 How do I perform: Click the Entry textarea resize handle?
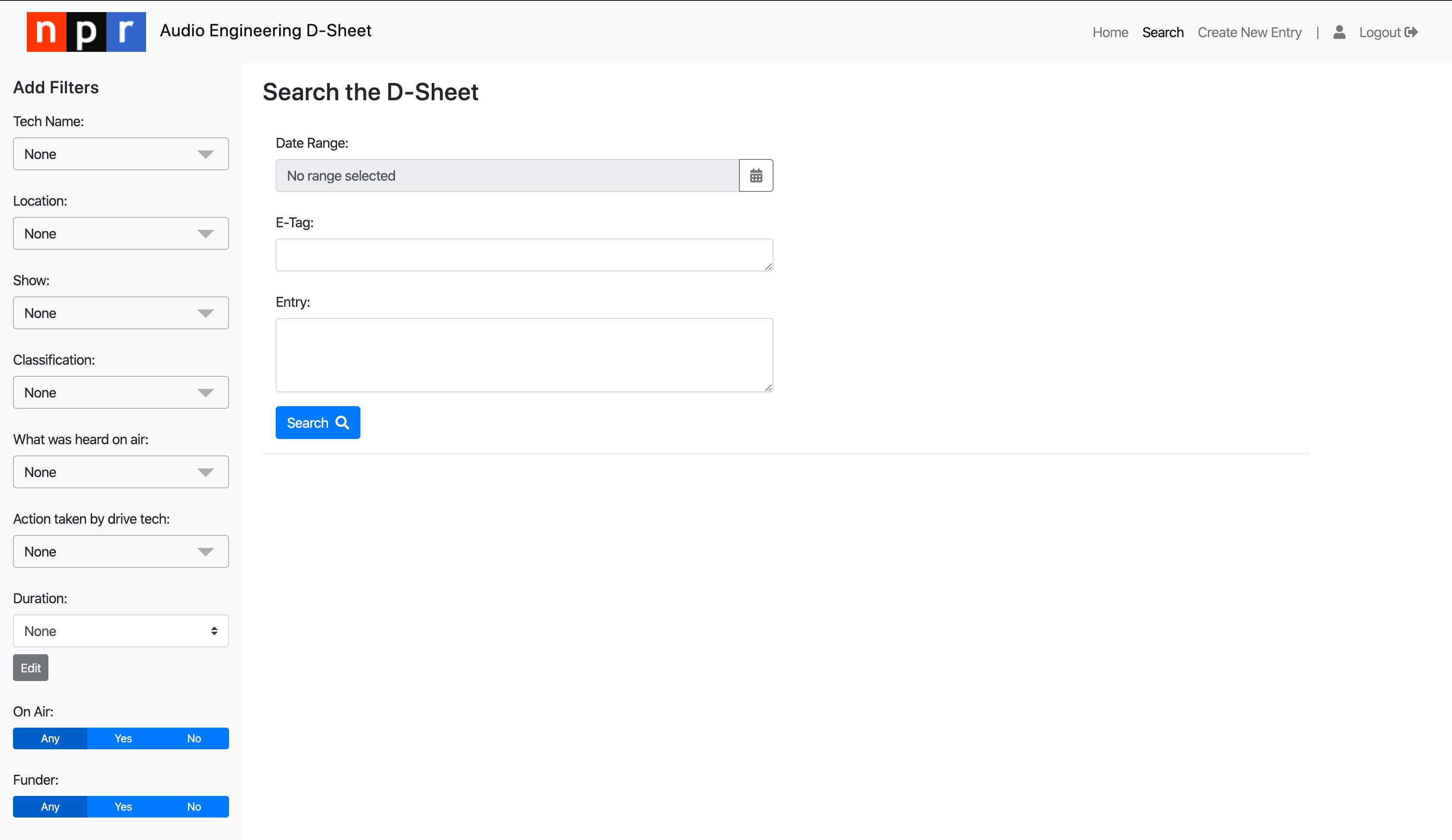[x=769, y=388]
